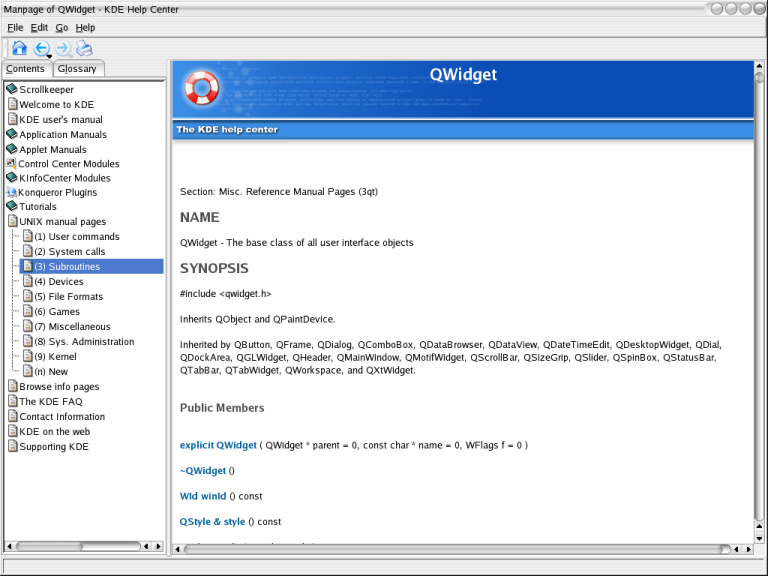The width and height of the screenshot is (768, 576).
Task: Open The KDE FAQ entry
Action: coord(51,402)
